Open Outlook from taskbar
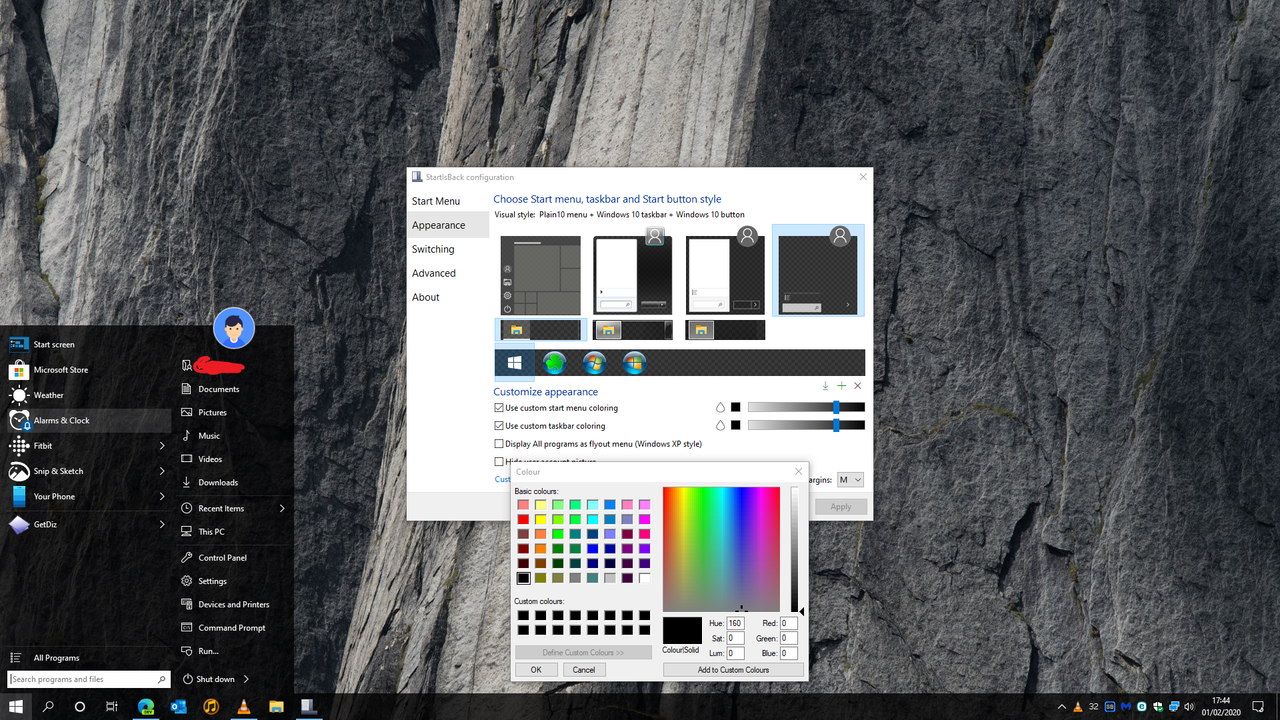This screenshot has height=720, width=1280. pyautogui.click(x=179, y=706)
